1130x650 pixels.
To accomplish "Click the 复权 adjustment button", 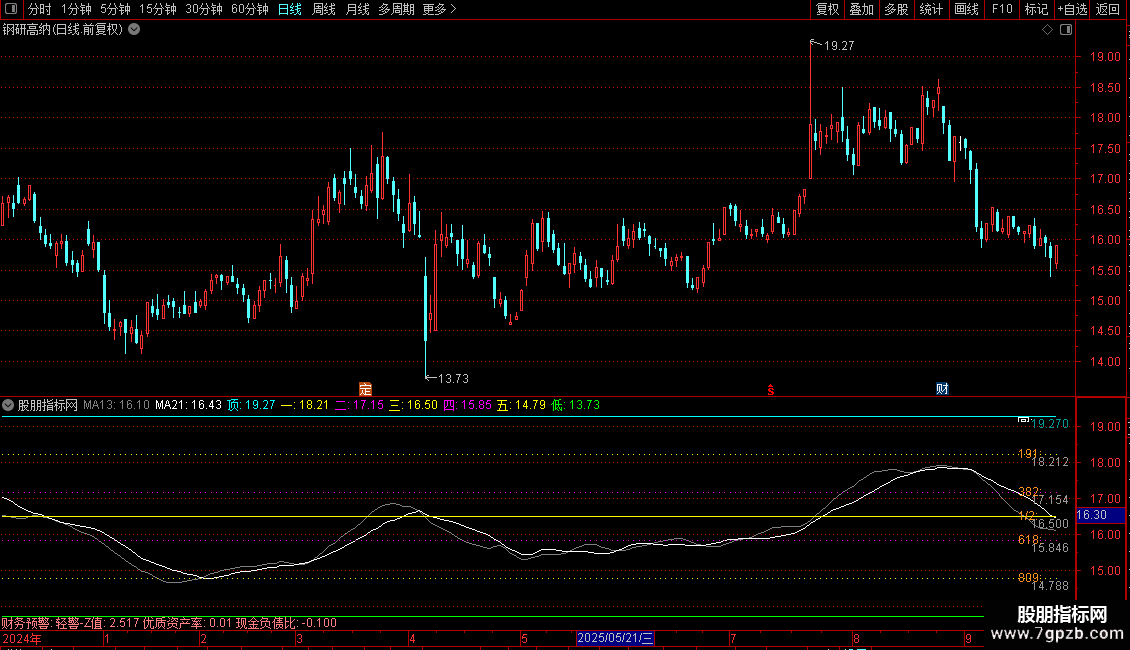I will pyautogui.click(x=827, y=9).
